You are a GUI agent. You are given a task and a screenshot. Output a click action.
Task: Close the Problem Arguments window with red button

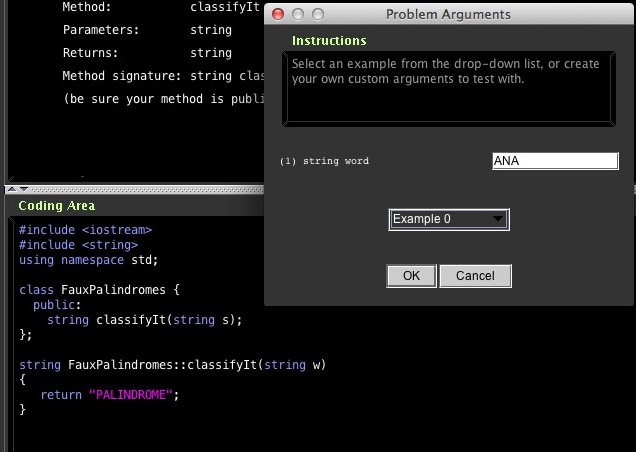[279, 14]
